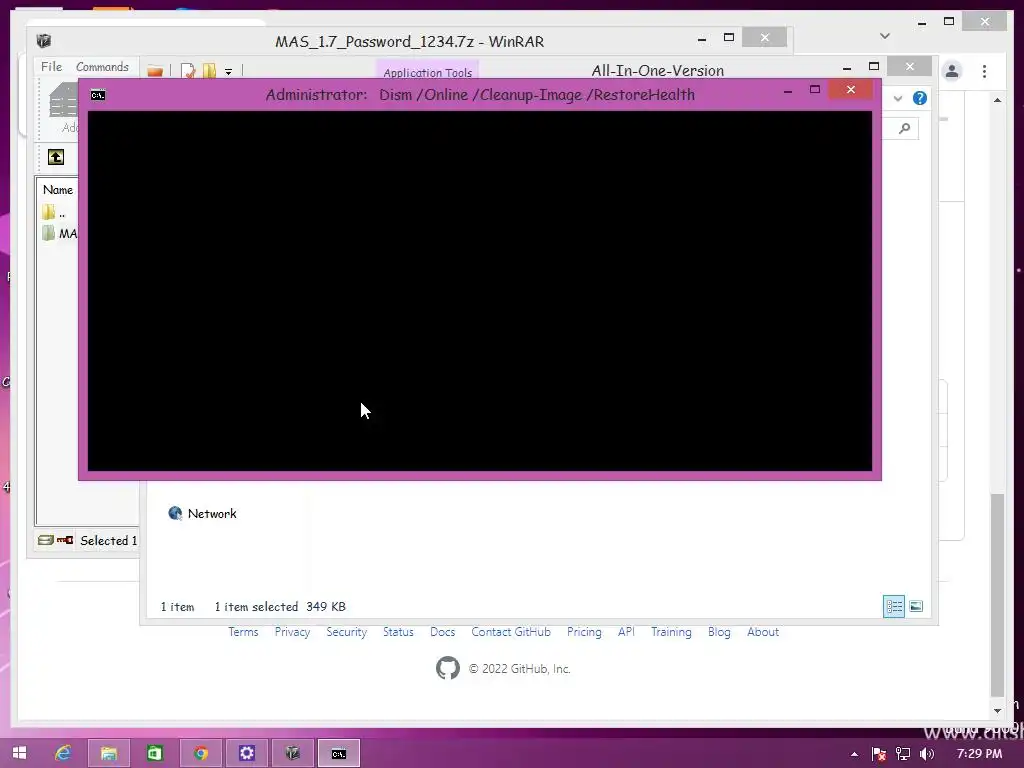
Task: Open the GitHub Pricing footer link
Action: pyautogui.click(x=584, y=632)
